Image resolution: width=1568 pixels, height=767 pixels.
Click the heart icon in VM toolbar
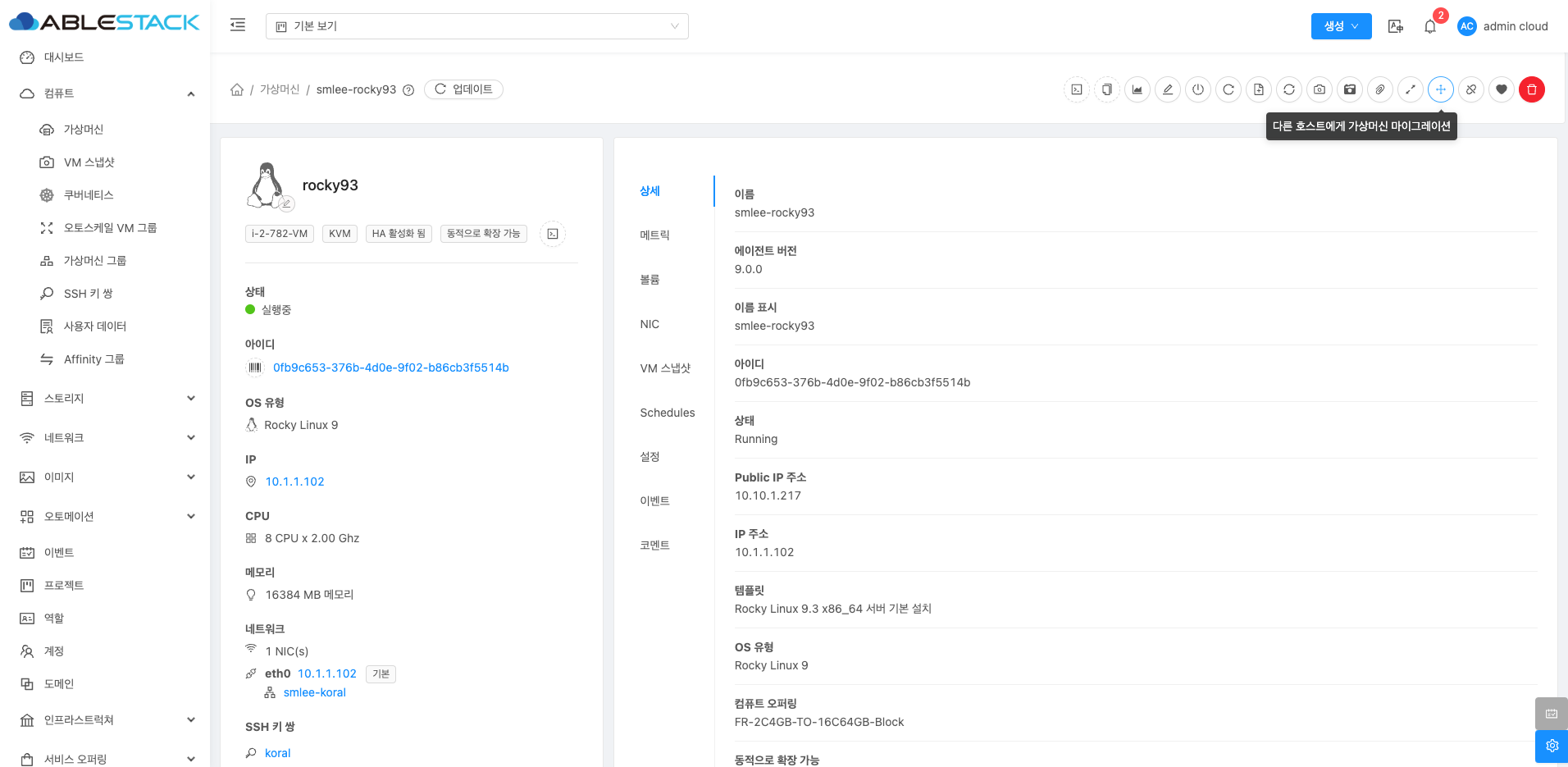(1501, 89)
